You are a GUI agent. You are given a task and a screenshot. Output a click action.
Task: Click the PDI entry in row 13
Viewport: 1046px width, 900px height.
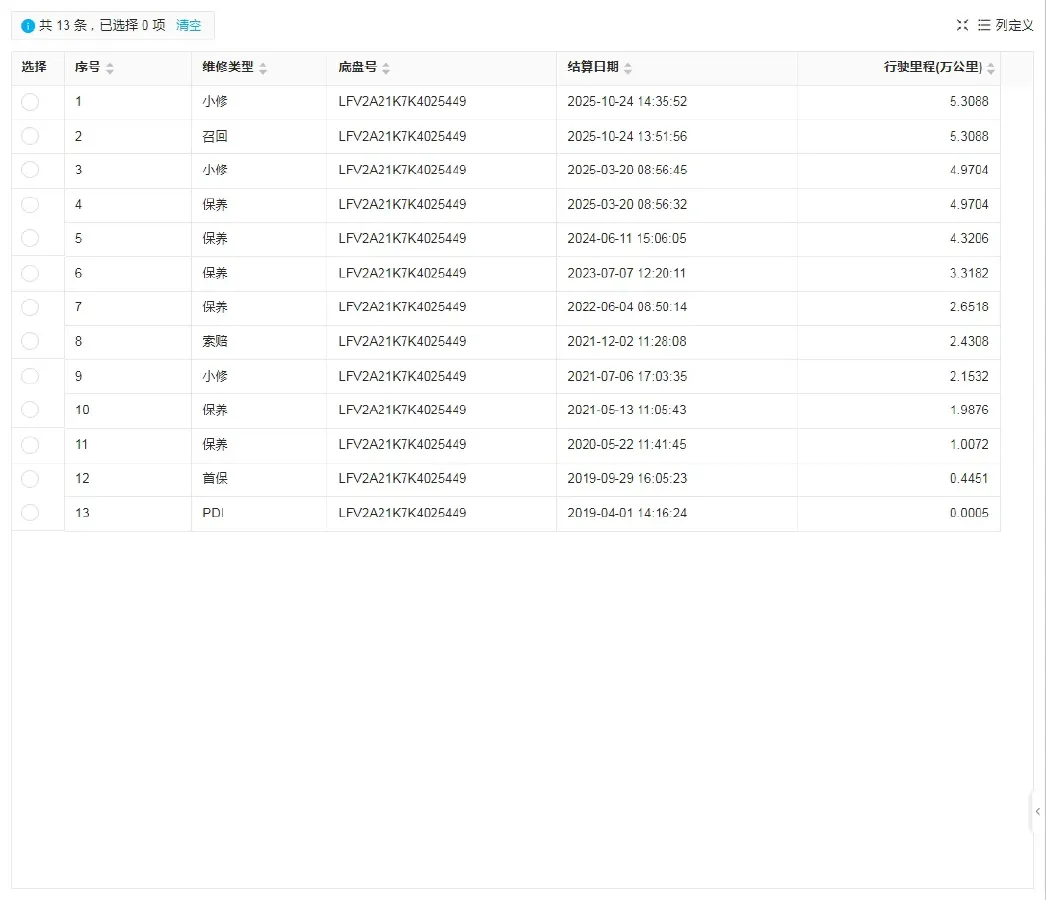click(x=213, y=513)
